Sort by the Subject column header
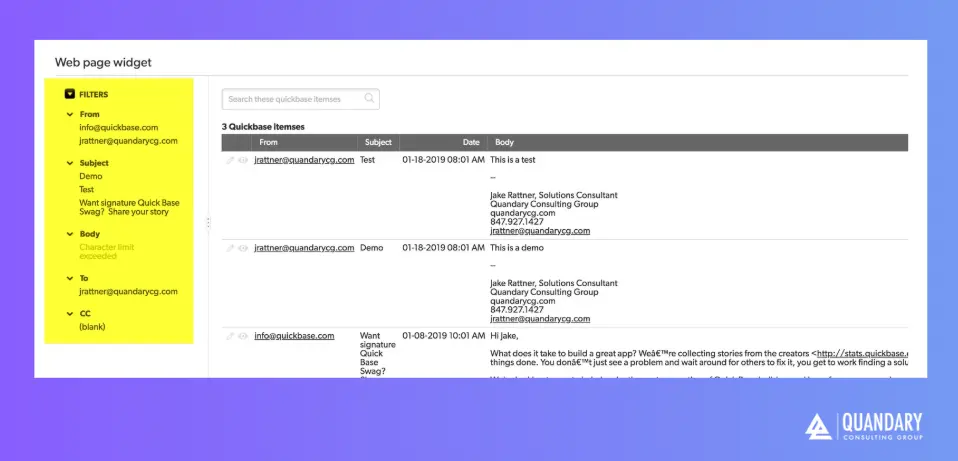958x461 pixels. click(378, 142)
